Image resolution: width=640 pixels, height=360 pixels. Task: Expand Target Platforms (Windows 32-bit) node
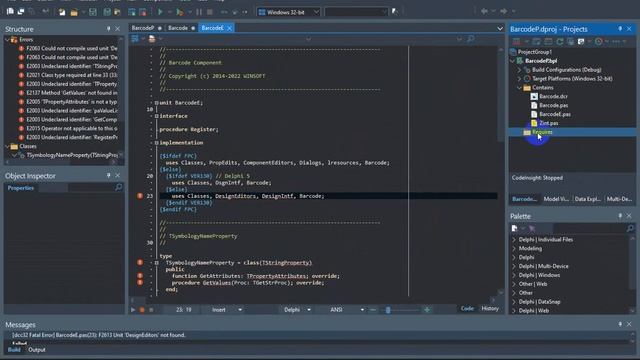click(519, 79)
